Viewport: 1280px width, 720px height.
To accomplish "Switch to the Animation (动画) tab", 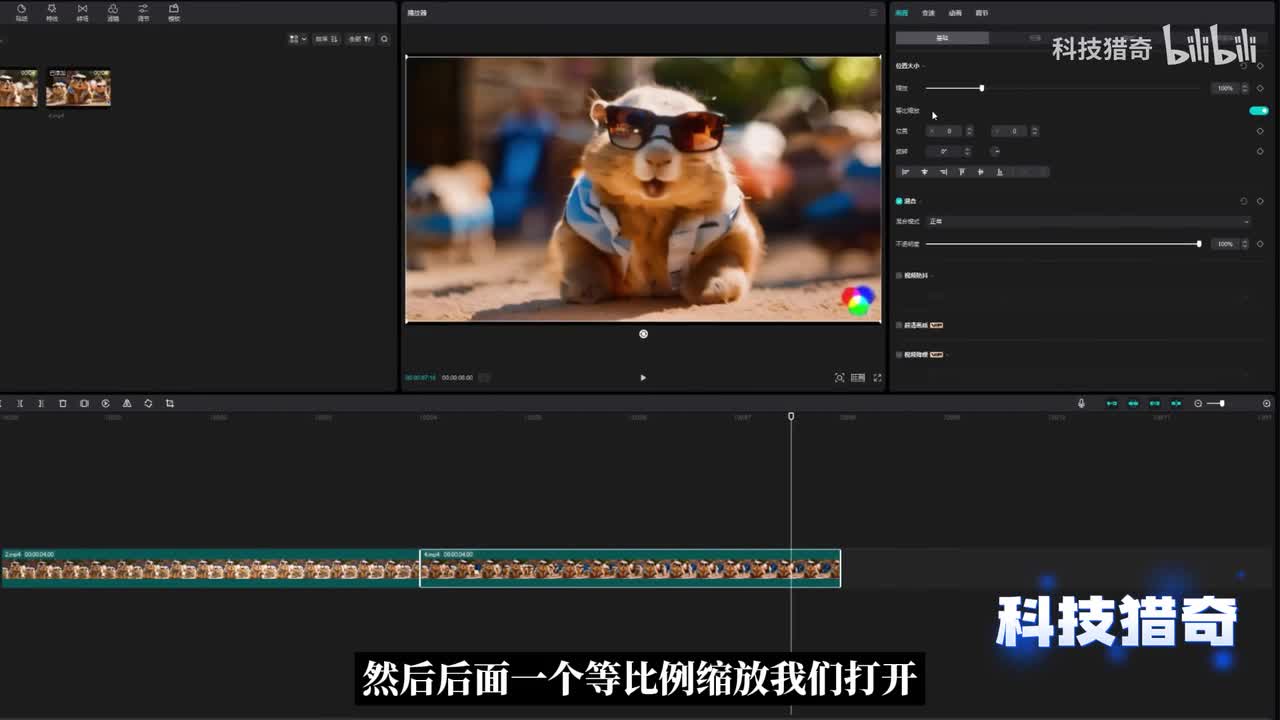I will 955,13.
